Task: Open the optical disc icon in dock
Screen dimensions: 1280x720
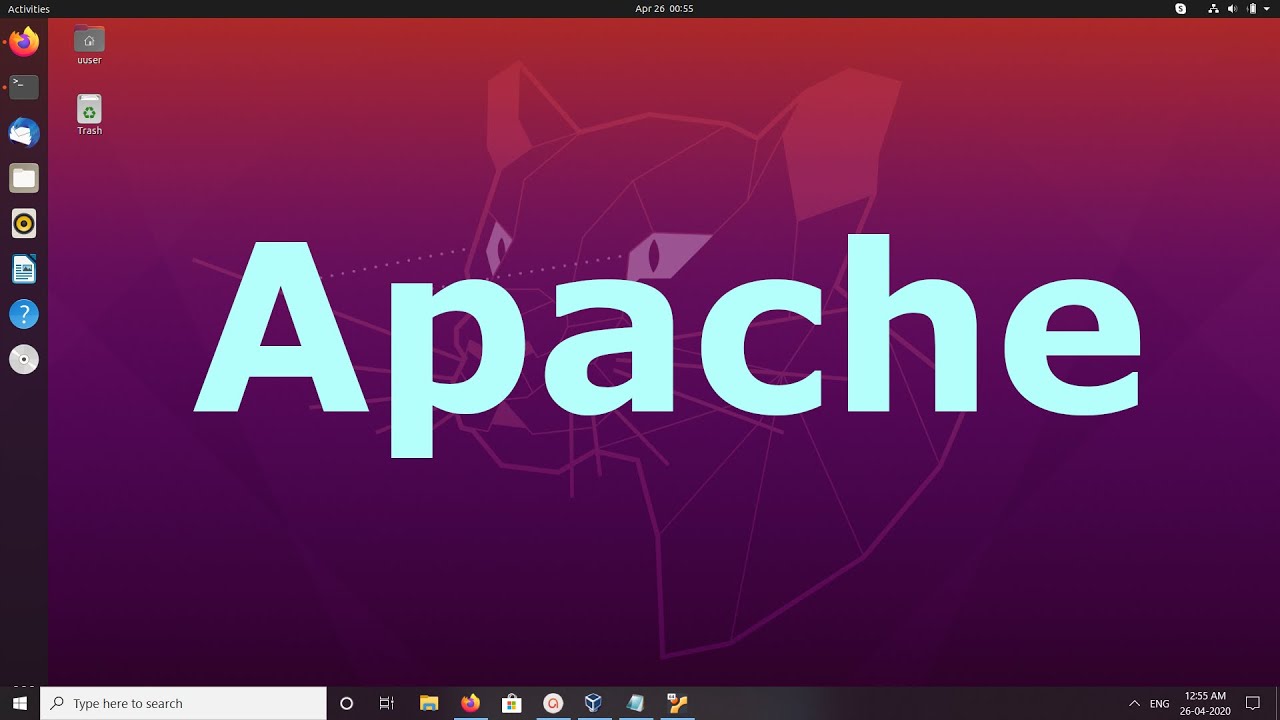Action: coord(24,359)
